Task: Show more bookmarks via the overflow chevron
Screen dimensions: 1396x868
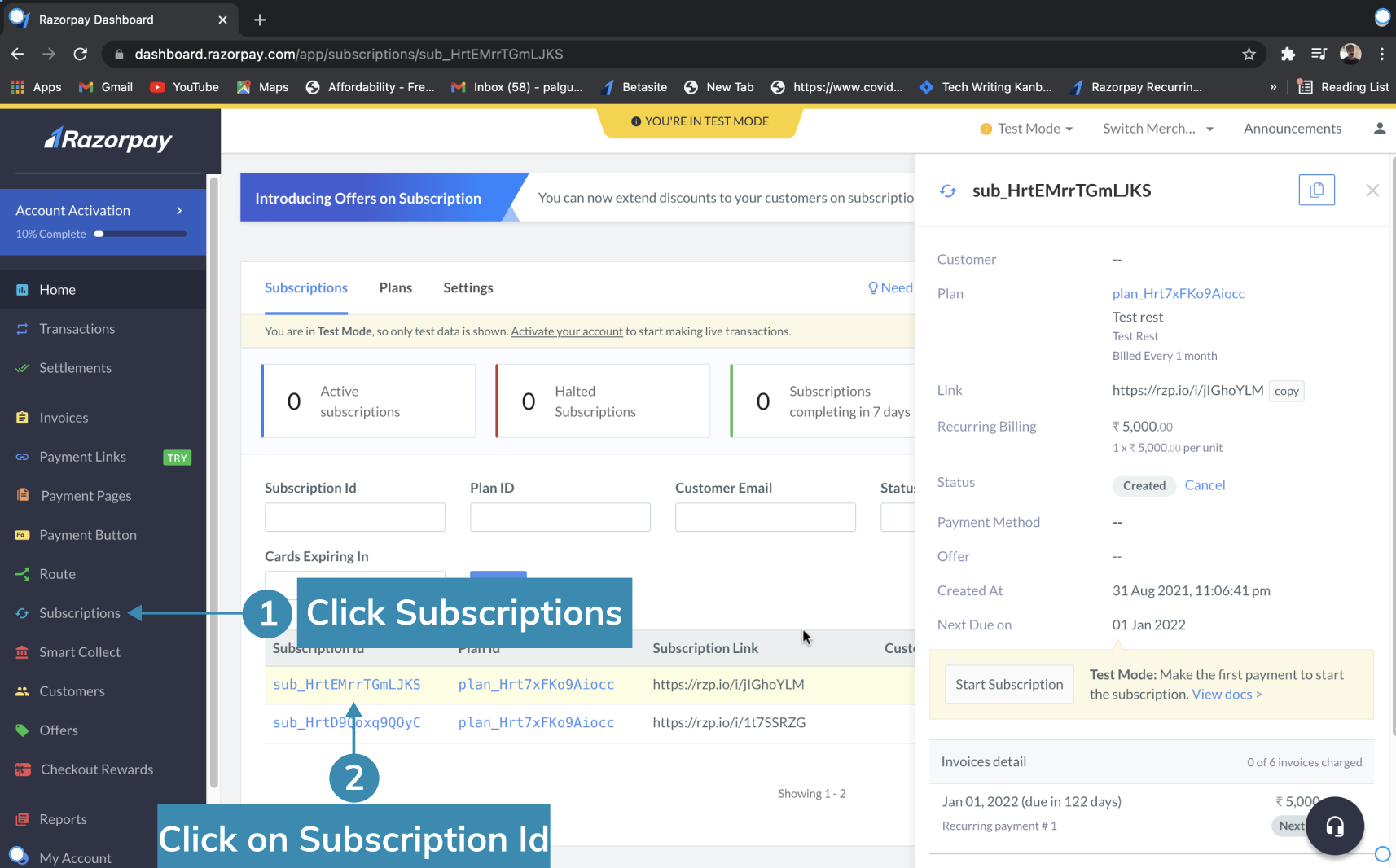Action: (x=1273, y=87)
